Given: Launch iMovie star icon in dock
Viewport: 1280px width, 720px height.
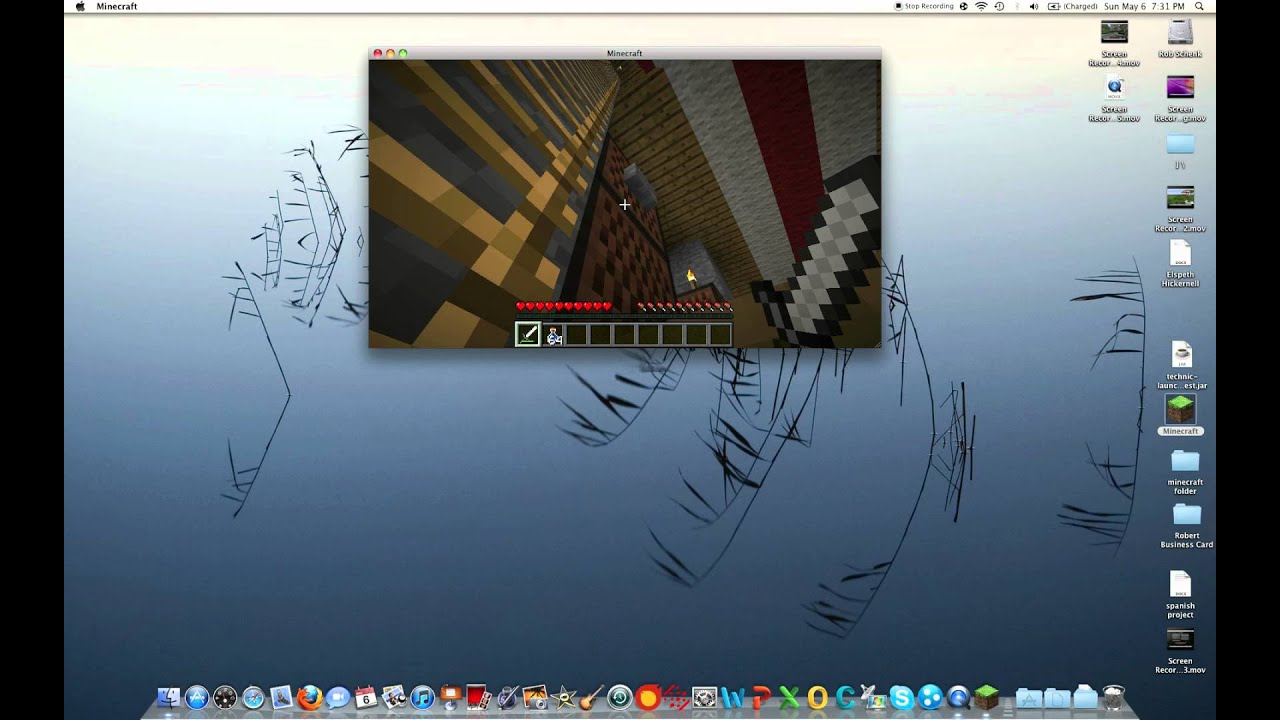Looking at the screenshot, I should click(x=563, y=697).
